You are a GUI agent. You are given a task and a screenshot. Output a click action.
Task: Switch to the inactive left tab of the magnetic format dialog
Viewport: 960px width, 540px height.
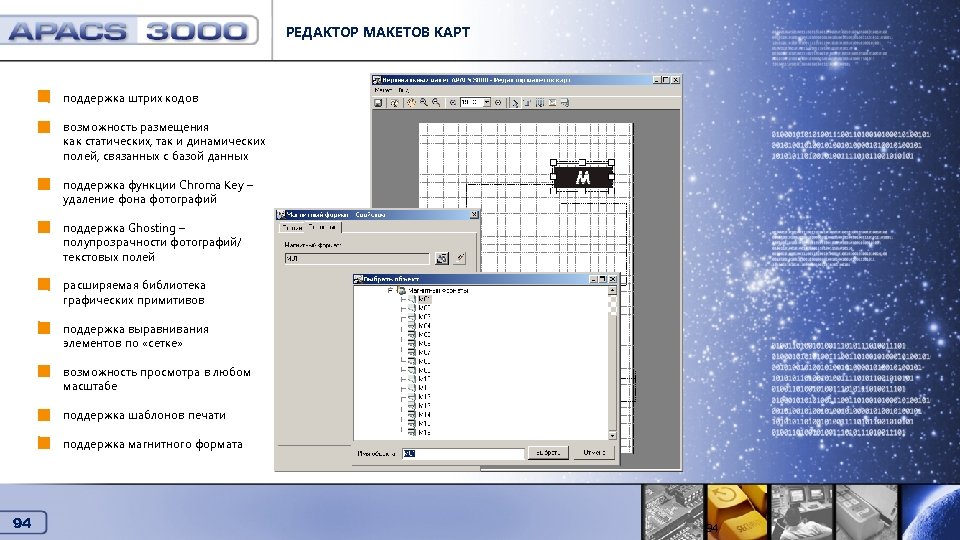tap(292, 228)
